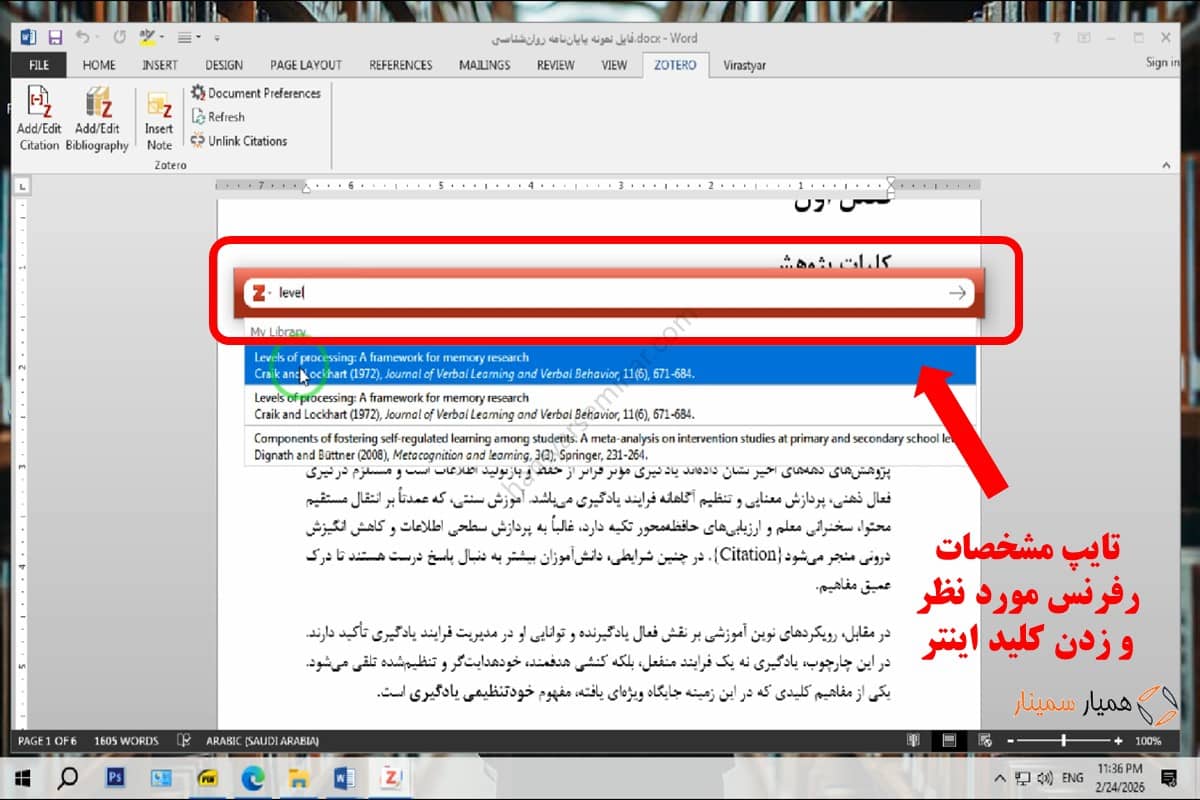Click the text highlight icon in Quick Access
This screenshot has height=800, width=1200.
[x=147, y=37]
